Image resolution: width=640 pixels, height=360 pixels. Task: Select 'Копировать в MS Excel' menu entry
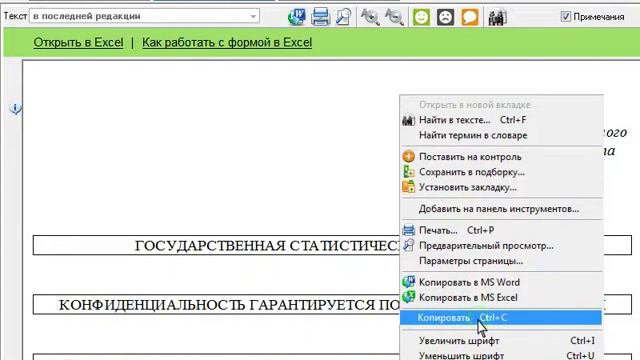(x=501, y=298)
